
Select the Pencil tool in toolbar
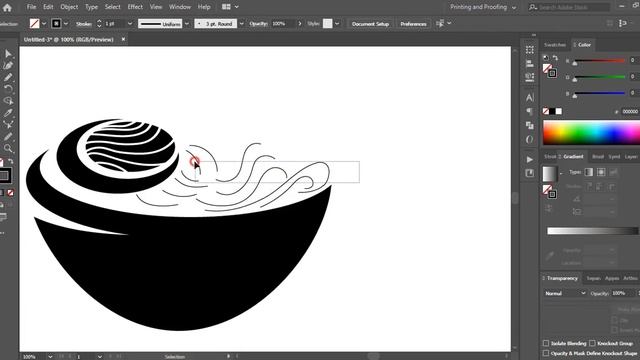(8, 77)
